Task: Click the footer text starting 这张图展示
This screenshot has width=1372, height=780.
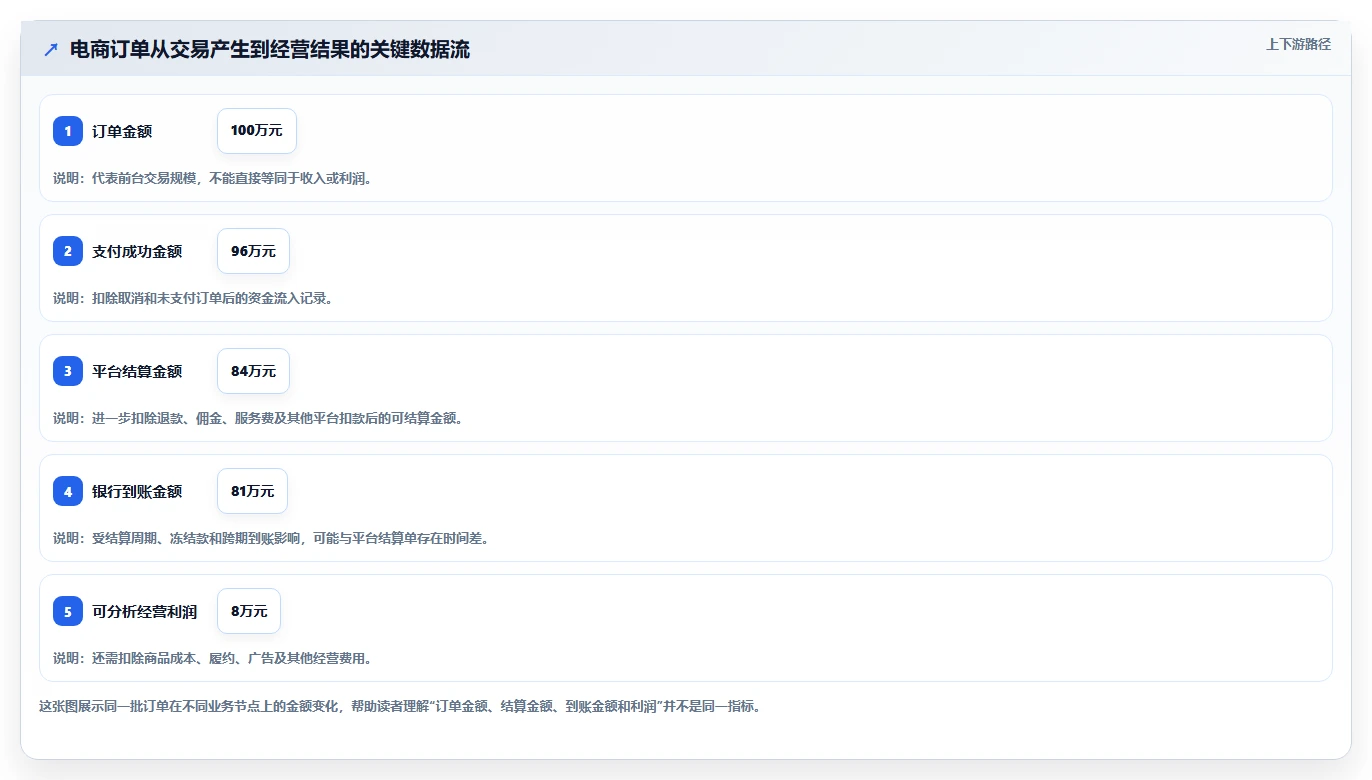Action: click(400, 706)
